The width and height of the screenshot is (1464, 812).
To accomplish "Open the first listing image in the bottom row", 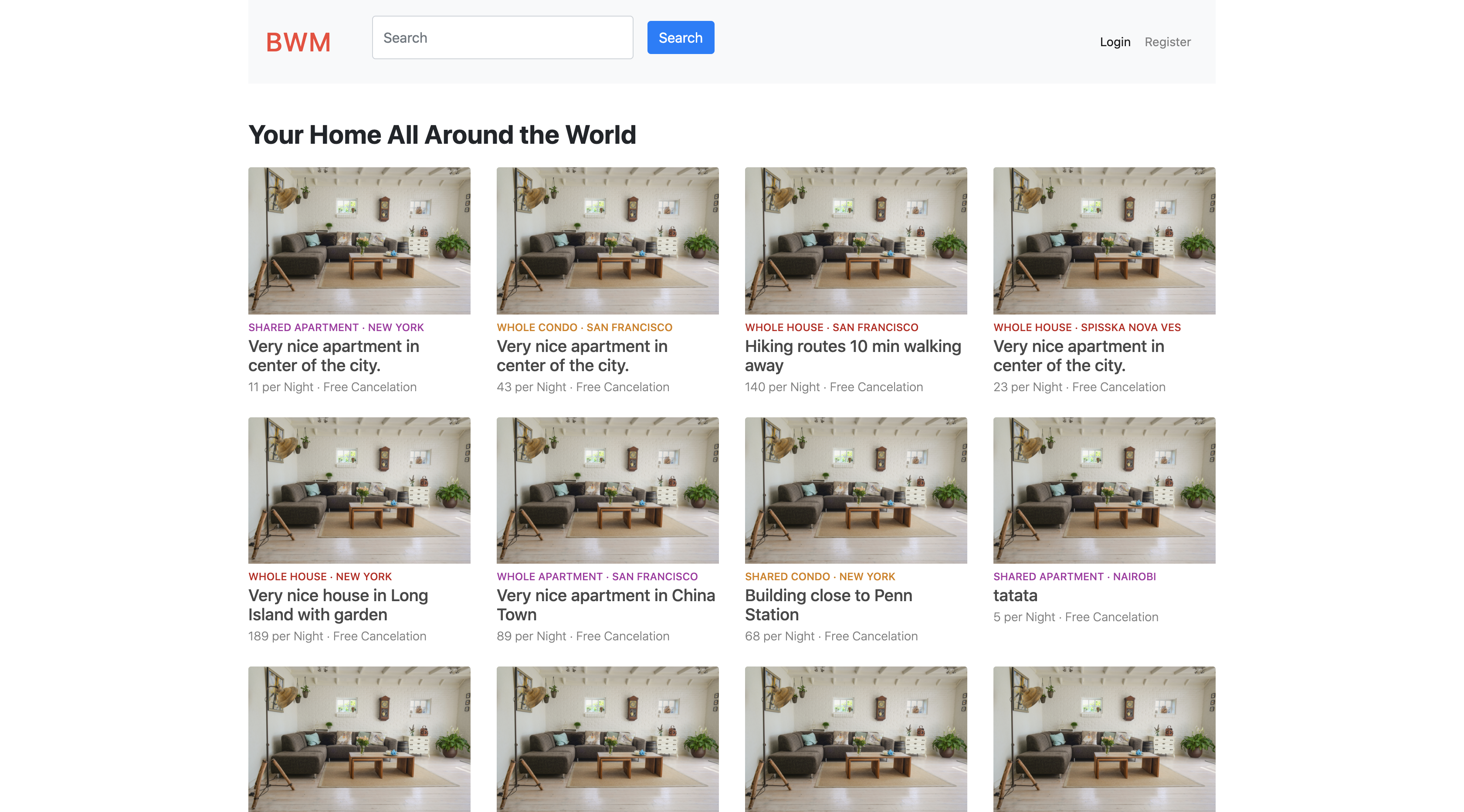I will click(x=359, y=739).
